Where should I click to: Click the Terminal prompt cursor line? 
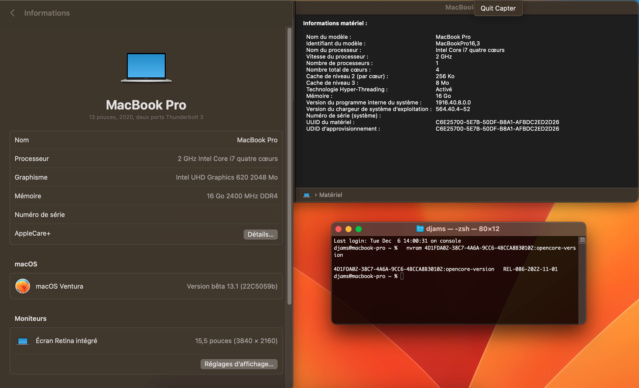point(369,276)
